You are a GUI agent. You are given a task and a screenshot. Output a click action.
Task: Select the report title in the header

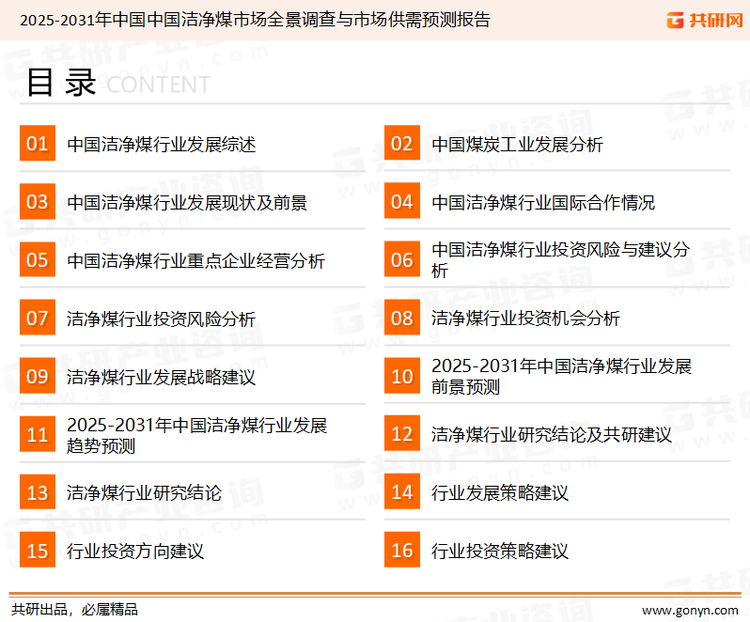click(255, 20)
